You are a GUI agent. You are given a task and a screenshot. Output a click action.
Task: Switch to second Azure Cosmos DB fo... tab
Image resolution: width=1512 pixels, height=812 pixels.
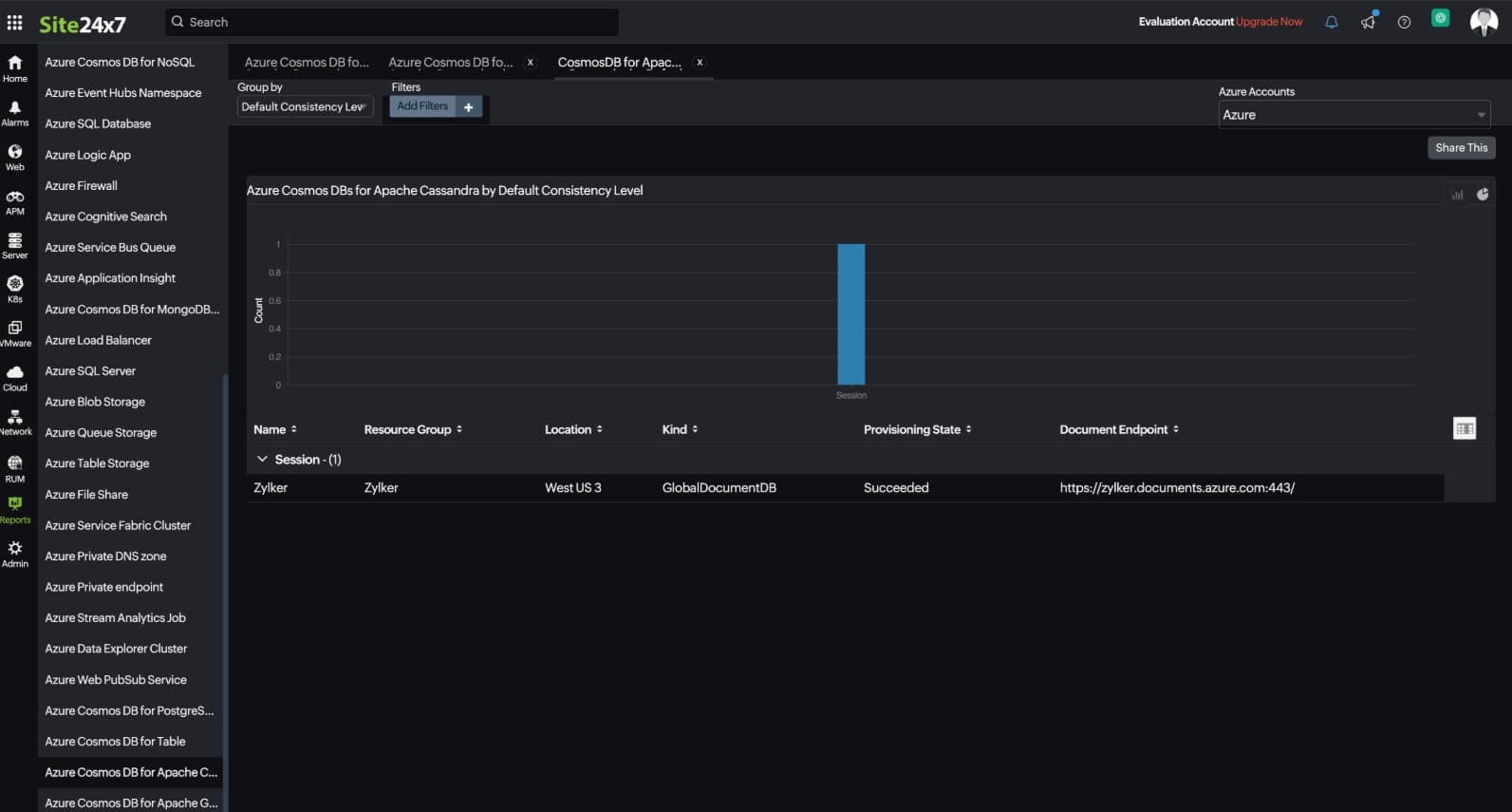coord(451,62)
